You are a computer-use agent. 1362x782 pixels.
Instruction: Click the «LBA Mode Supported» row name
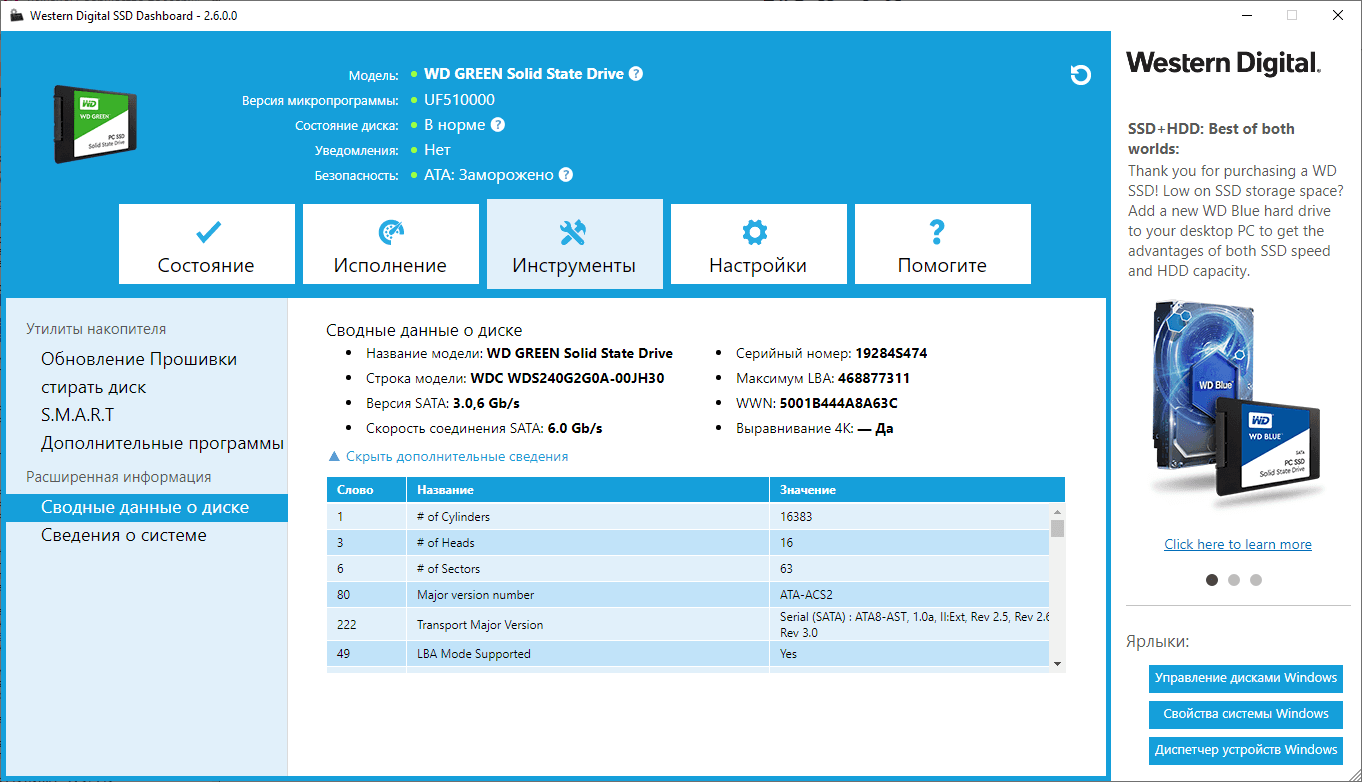pos(474,654)
